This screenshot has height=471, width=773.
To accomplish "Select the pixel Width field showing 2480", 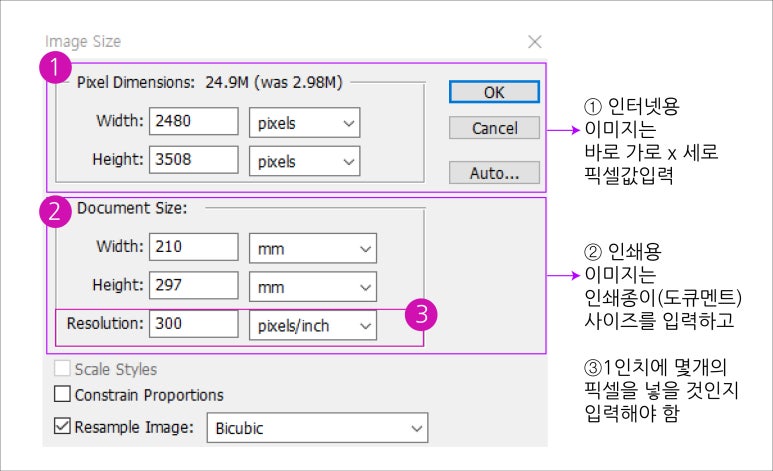I will tap(194, 121).
